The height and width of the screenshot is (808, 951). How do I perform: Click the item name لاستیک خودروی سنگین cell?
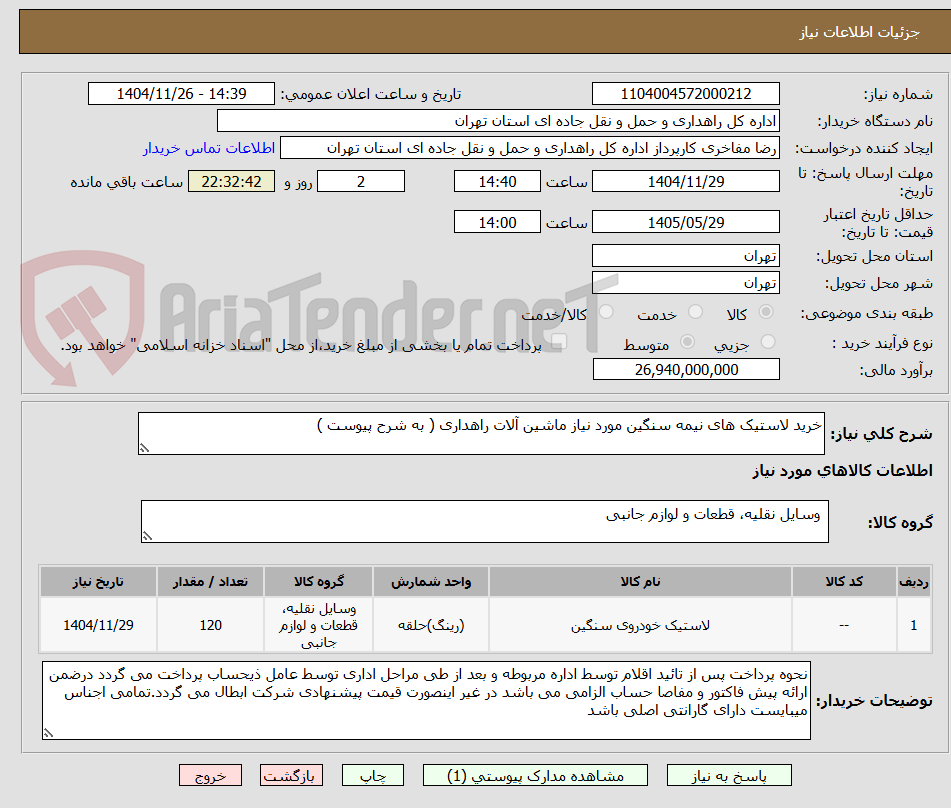click(x=640, y=625)
